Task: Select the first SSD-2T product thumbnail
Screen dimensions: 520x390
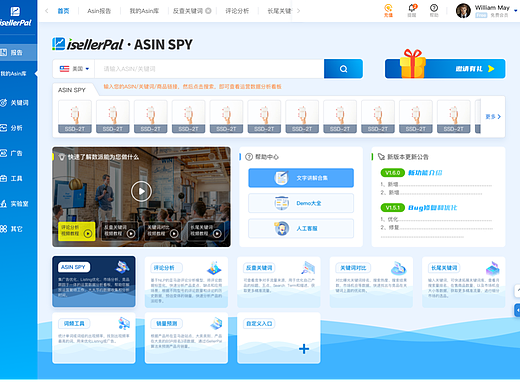Action: [x=75, y=117]
